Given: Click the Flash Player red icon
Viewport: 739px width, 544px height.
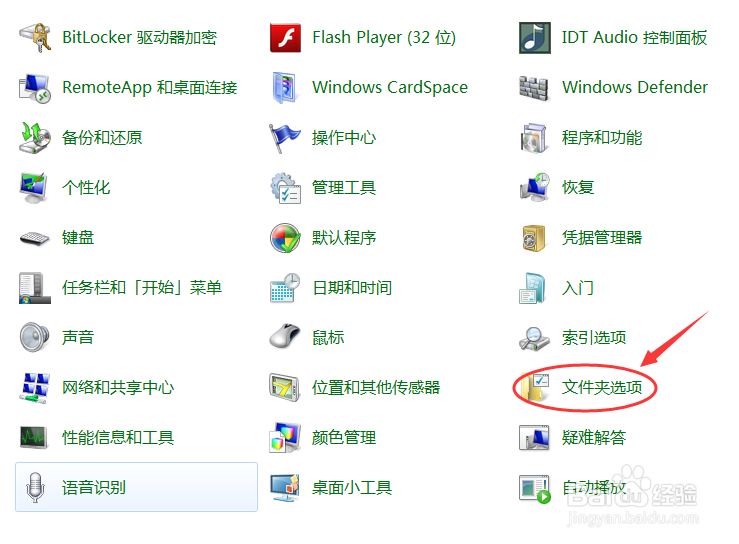Looking at the screenshot, I should 285,37.
